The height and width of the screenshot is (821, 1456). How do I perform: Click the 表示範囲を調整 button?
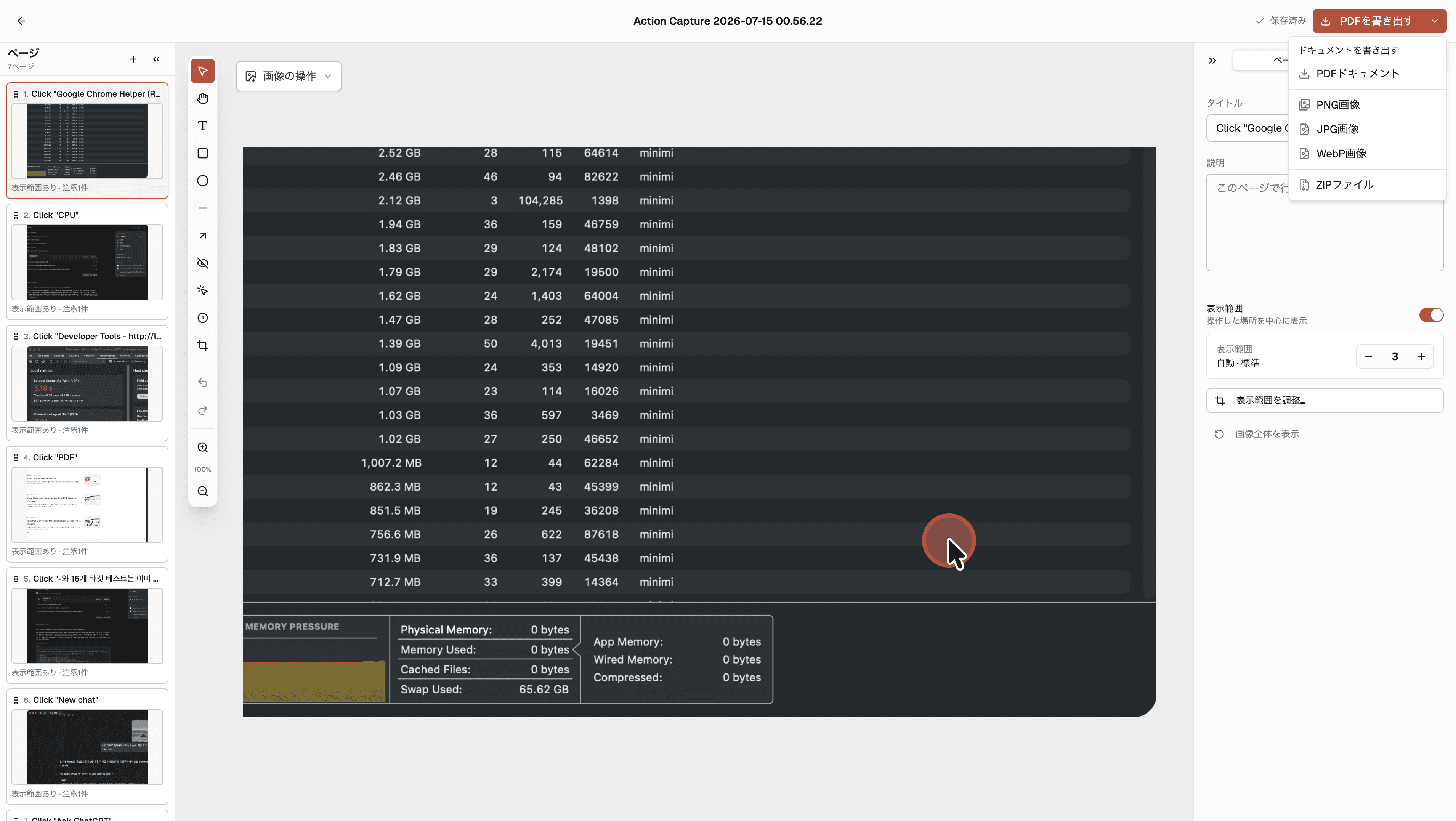click(1324, 401)
